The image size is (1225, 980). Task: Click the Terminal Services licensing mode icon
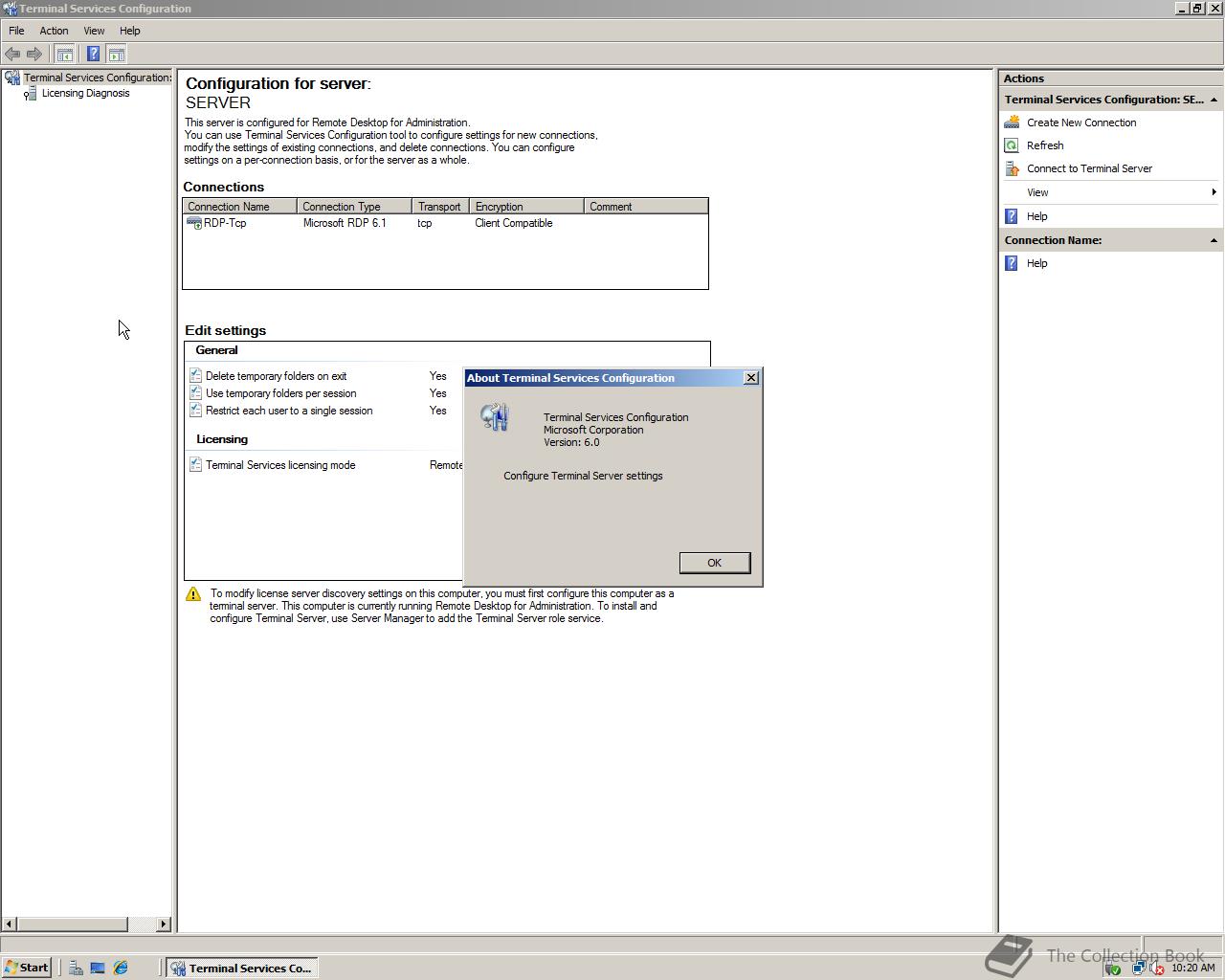coord(195,465)
